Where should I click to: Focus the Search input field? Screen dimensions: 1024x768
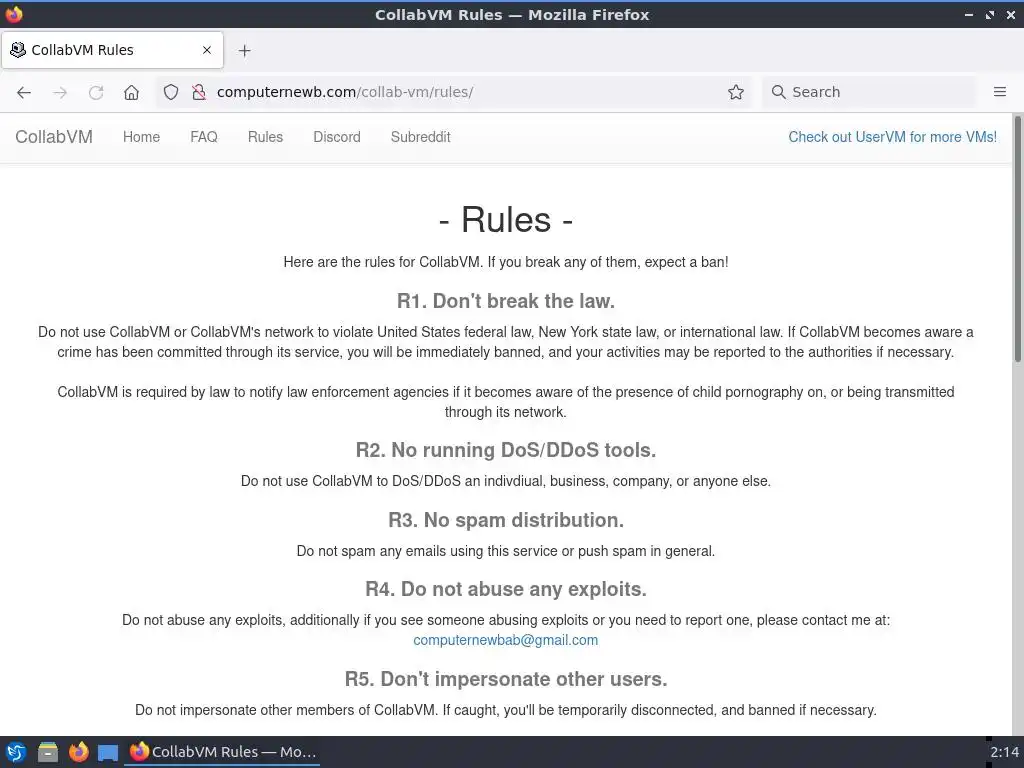click(869, 92)
